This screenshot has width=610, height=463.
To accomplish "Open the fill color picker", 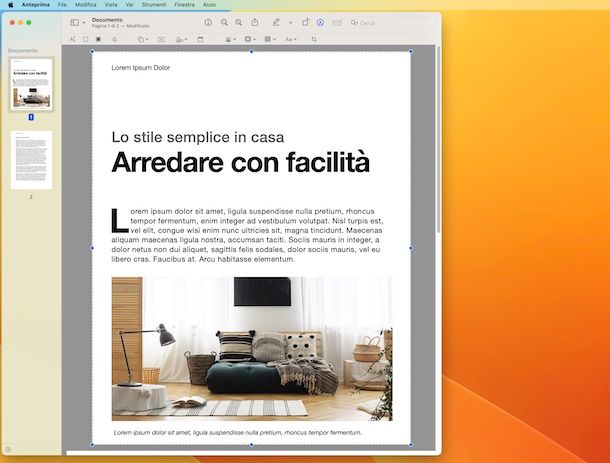I will [x=270, y=39].
